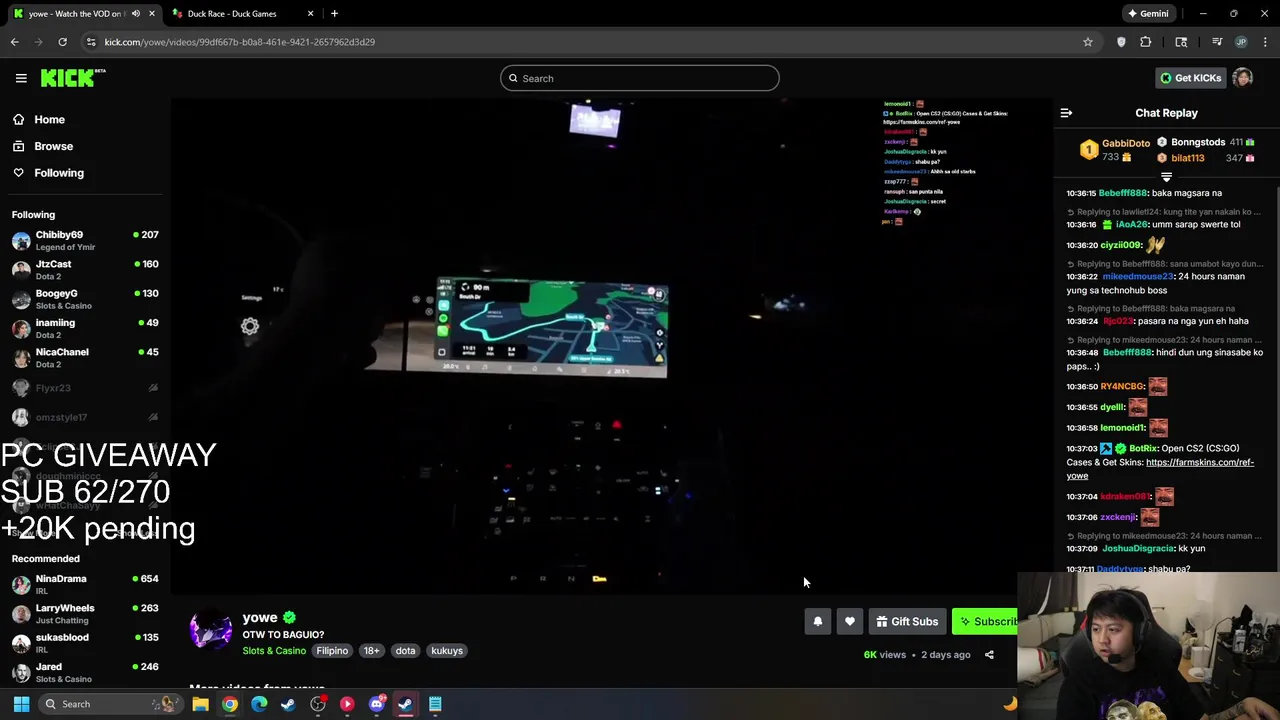Go back in browser history
This screenshot has width=1280, height=720.
click(14, 41)
